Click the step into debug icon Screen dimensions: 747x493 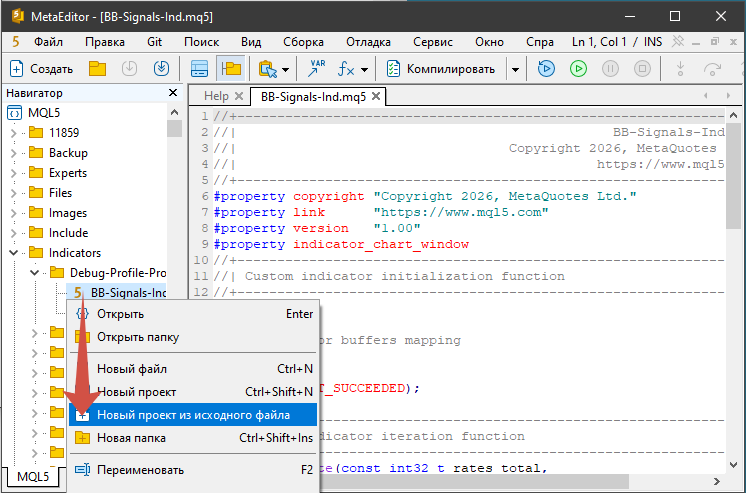(680, 69)
